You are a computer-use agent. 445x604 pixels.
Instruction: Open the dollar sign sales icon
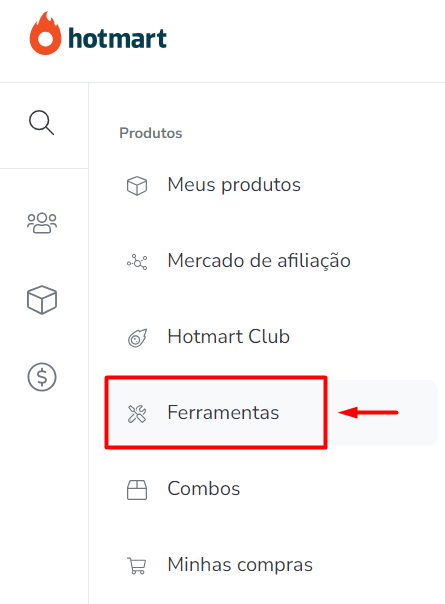click(42, 377)
